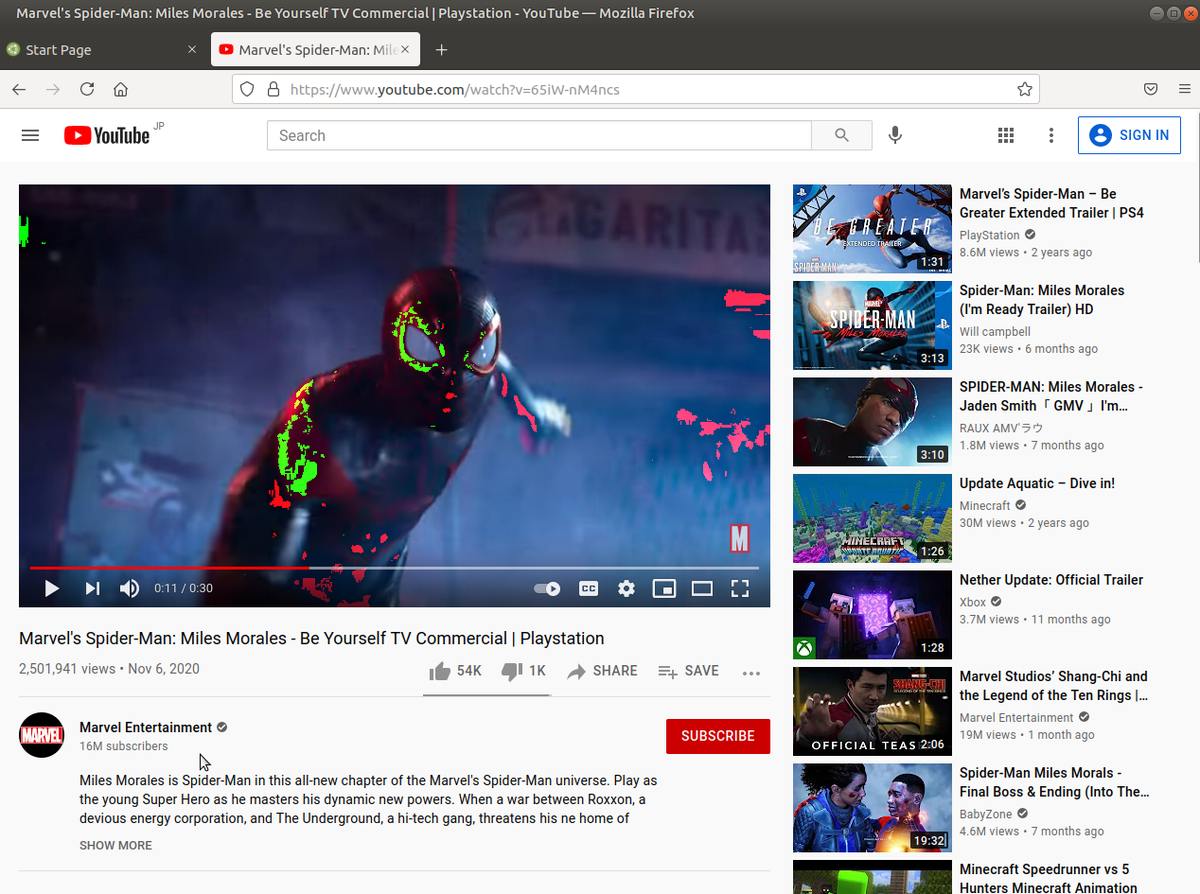Bookmark this page with star
Image resolution: width=1200 pixels, height=894 pixels.
point(1025,89)
